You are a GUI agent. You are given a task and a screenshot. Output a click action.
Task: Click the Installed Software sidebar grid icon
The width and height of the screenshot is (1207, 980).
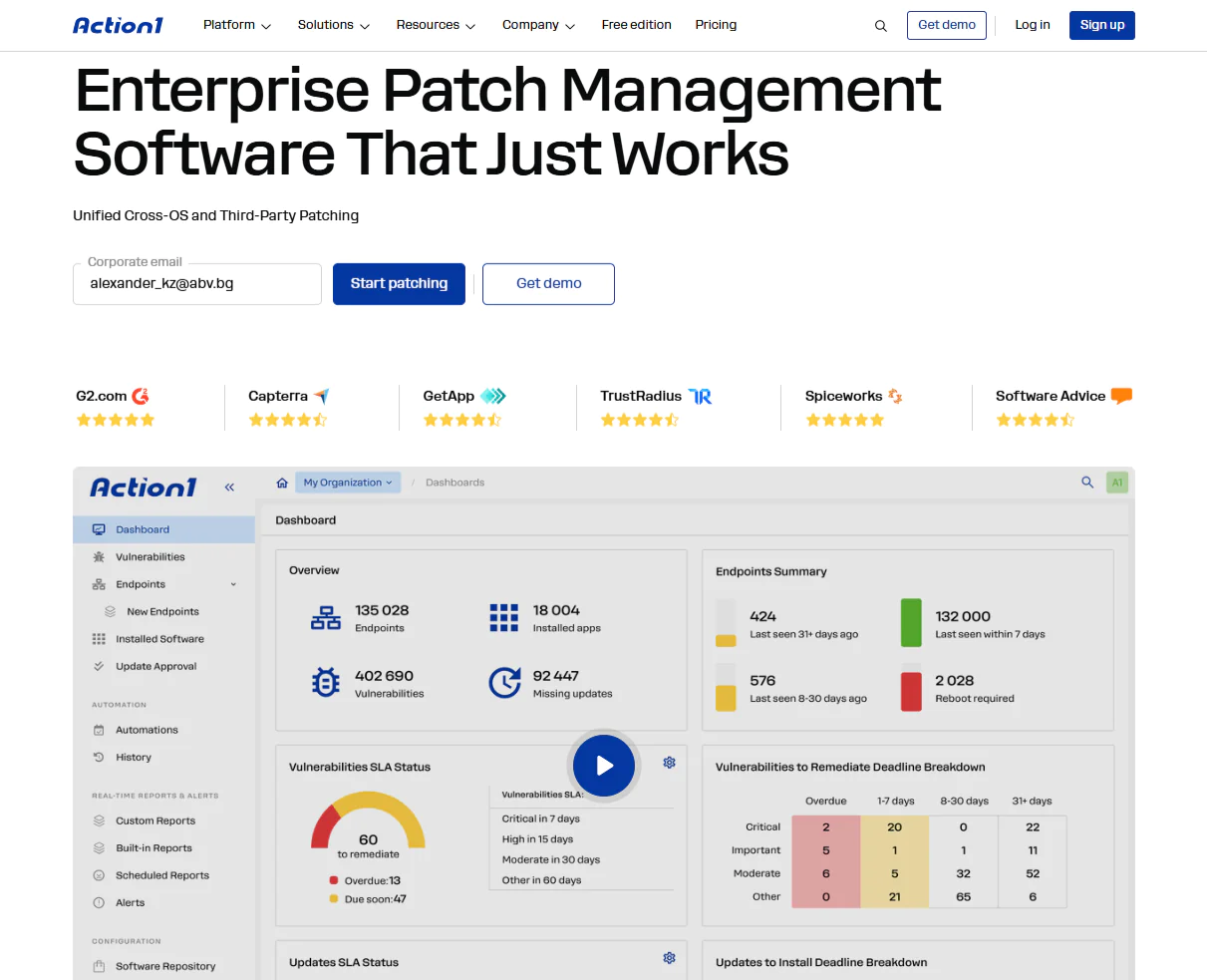point(99,639)
